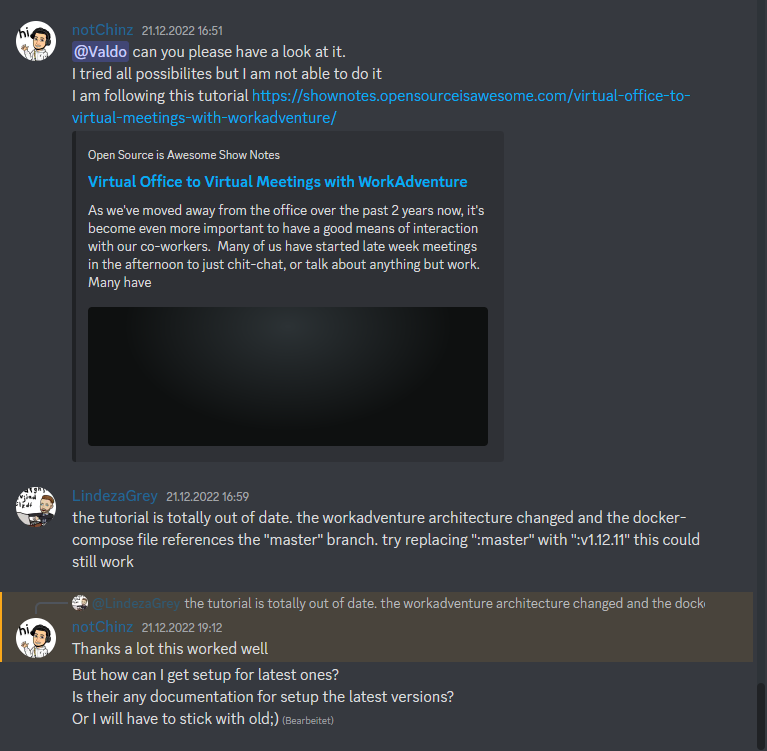Viewport: 767px width, 751px height.
Task: Open shownotes.opensourceisawesome.com tutorial URL
Action: click(x=381, y=107)
